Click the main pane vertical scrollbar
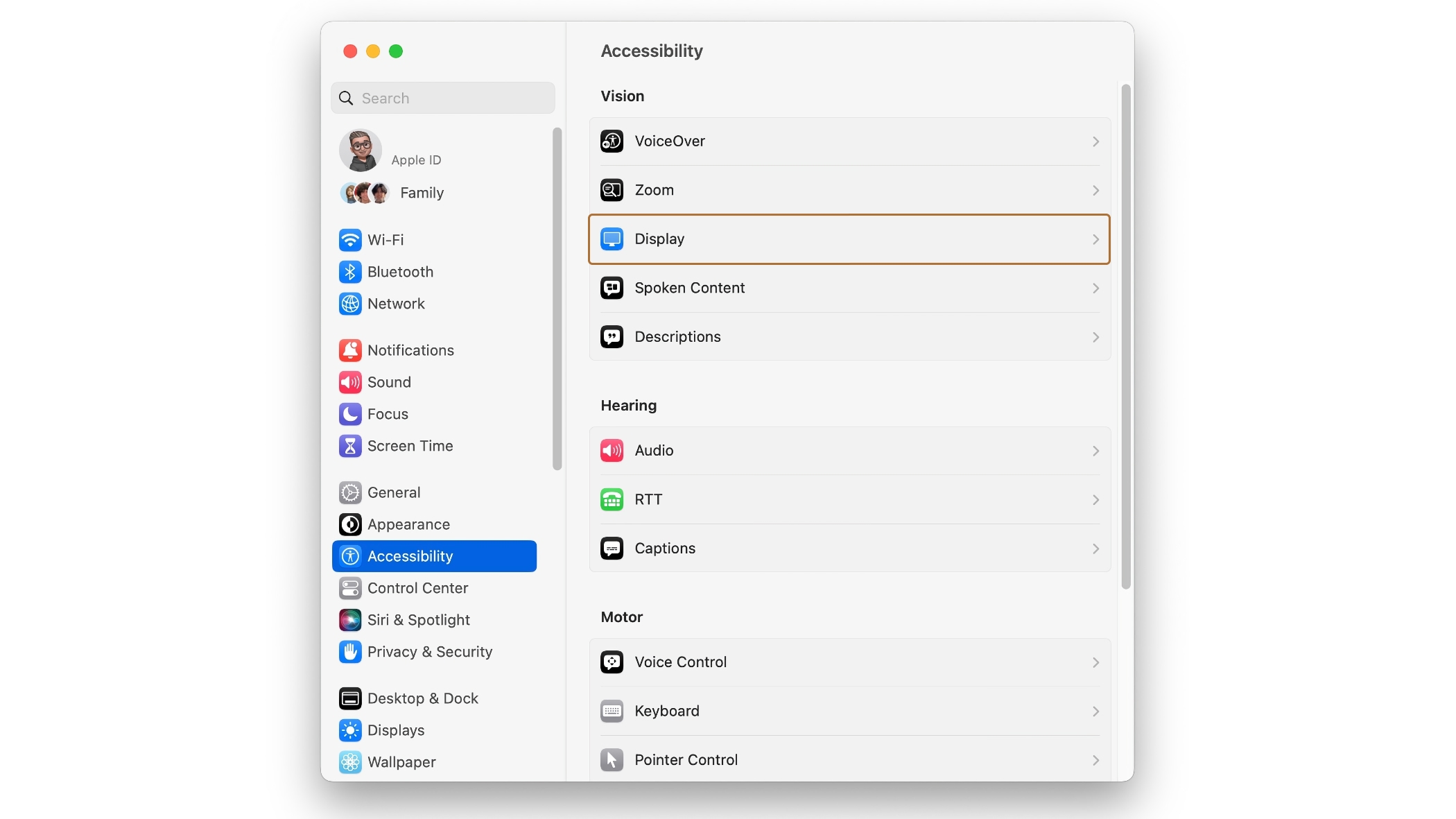Image resolution: width=1456 pixels, height=819 pixels. (1126, 336)
